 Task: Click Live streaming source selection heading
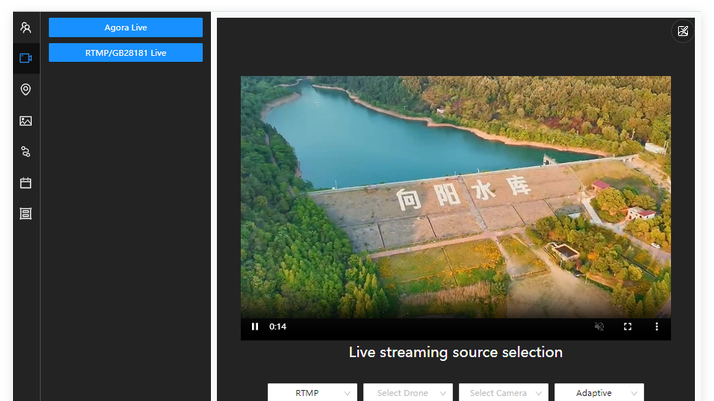pos(455,352)
